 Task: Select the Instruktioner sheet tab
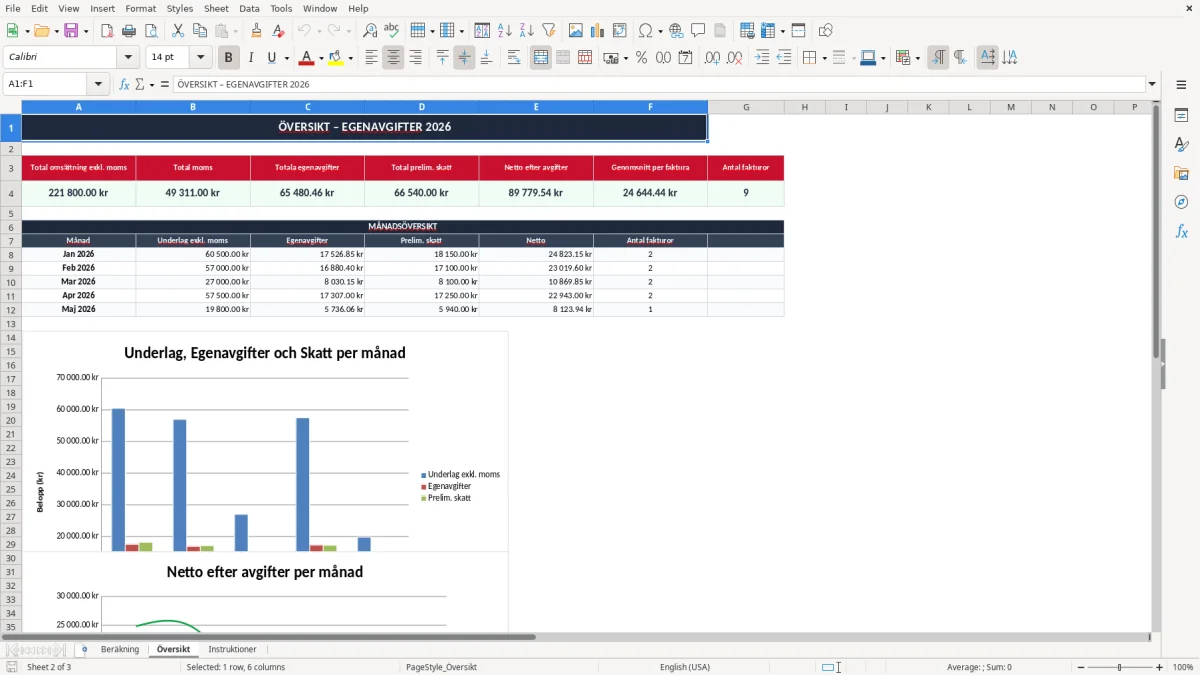[232, 650]
